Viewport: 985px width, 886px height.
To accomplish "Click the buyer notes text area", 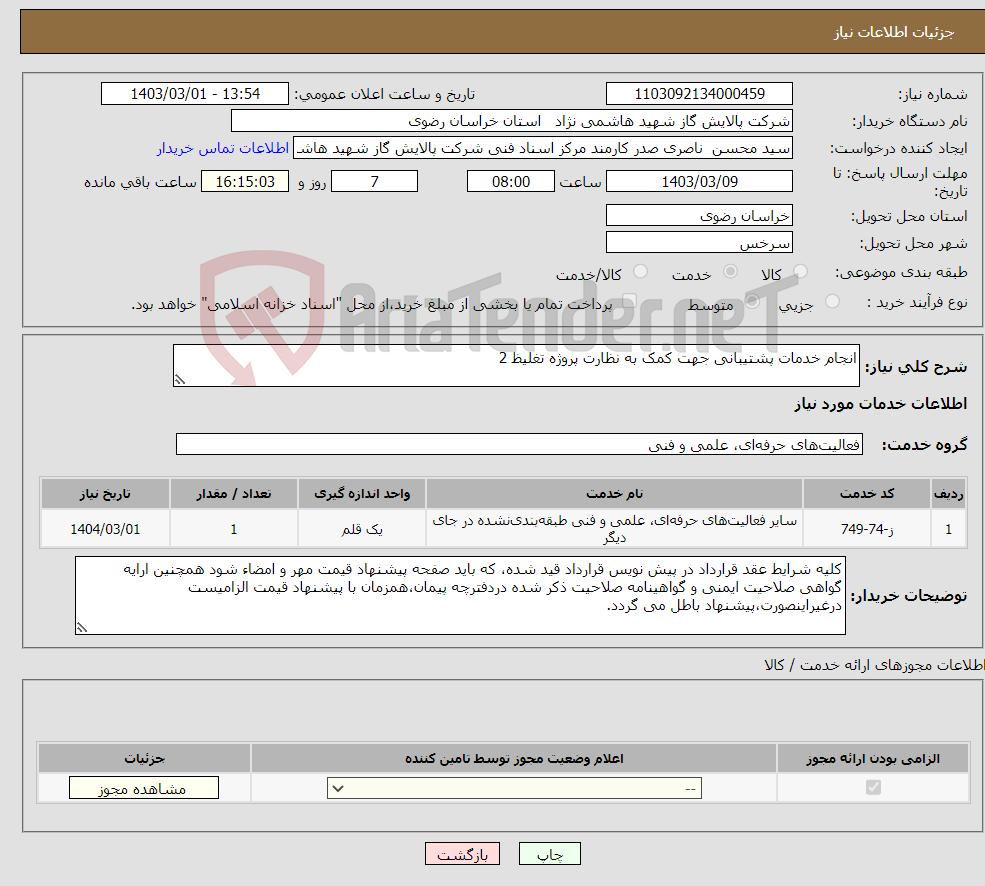I will coord(460,595).
